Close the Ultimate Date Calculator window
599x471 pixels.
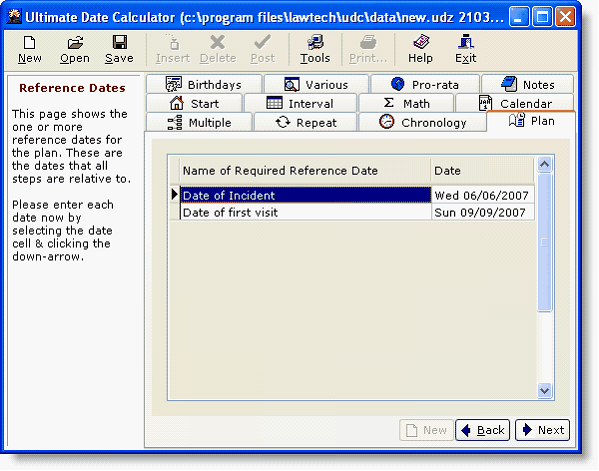click(x=565, y=17)
